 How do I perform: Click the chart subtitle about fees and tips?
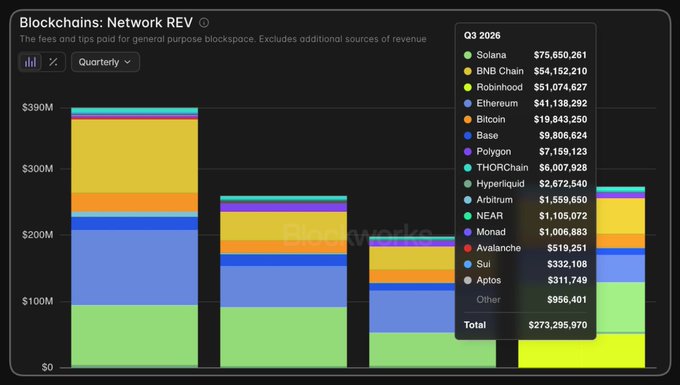223,39
